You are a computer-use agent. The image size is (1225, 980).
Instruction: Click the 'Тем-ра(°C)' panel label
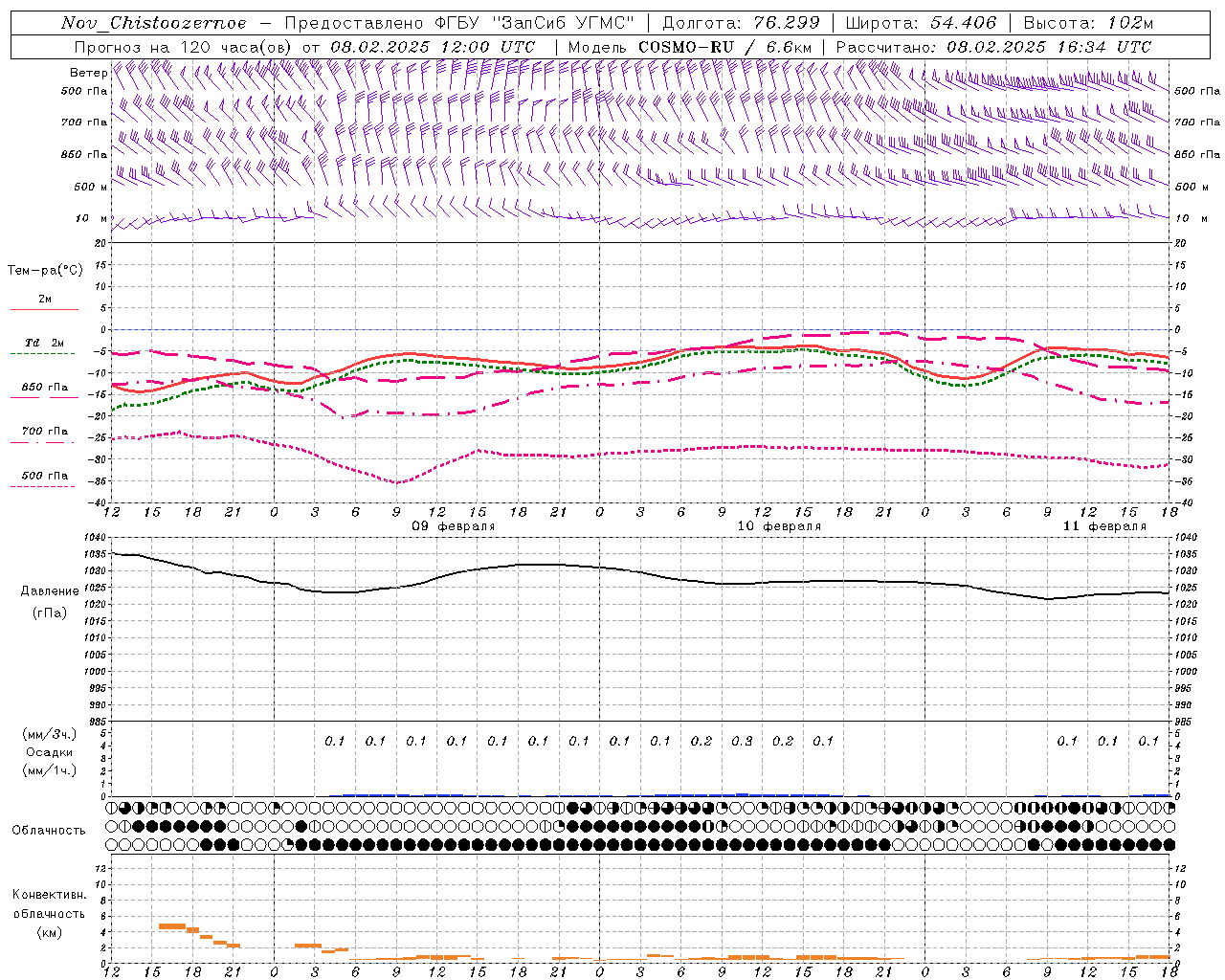pyautogui.click(x=45, y=271)
